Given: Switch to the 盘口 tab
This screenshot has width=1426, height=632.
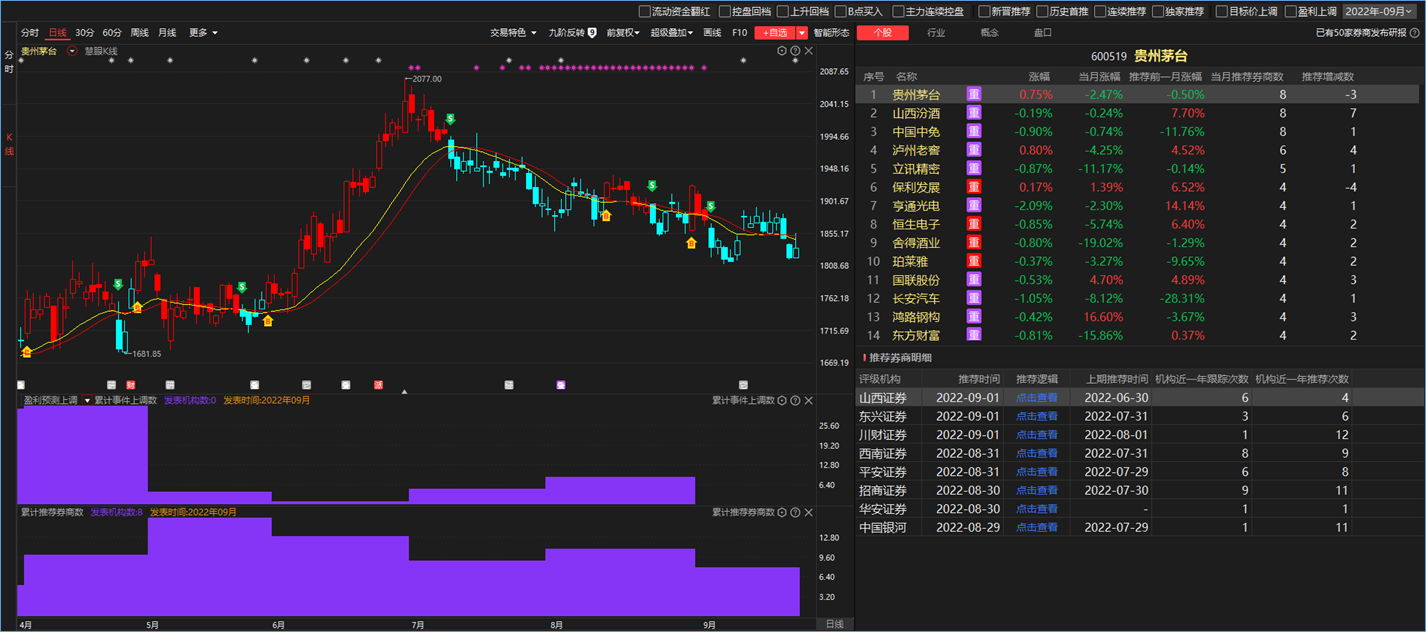Looking at the screenshot, I should pos(1042,33).
